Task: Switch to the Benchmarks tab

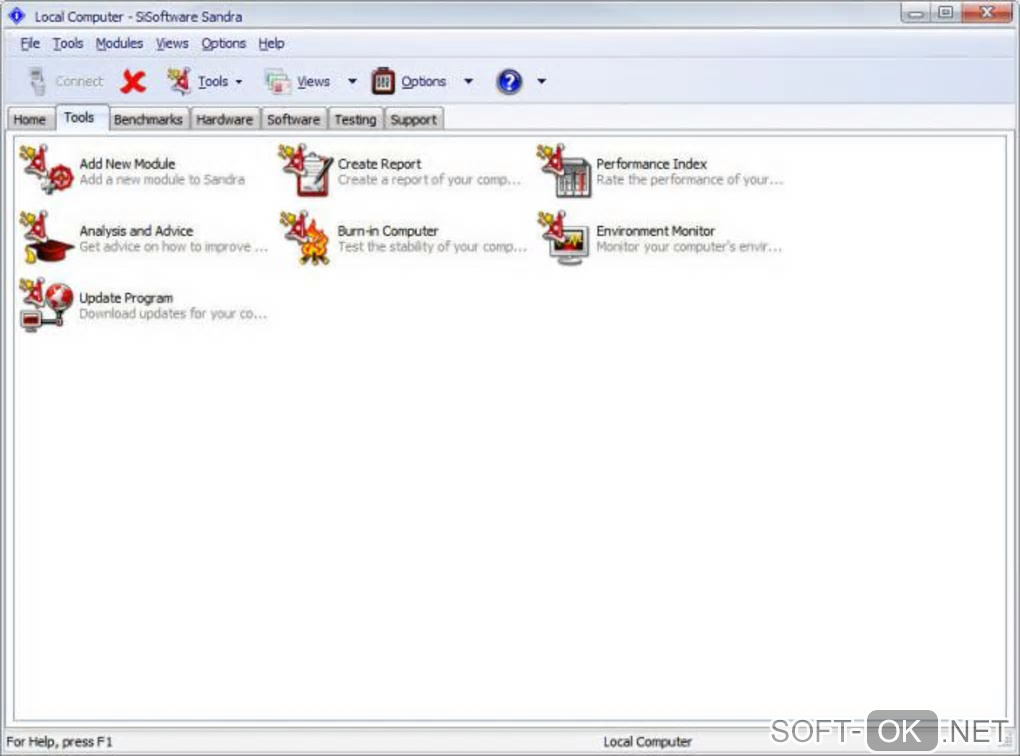Action: pyautogui.click(x=148, y=120)
